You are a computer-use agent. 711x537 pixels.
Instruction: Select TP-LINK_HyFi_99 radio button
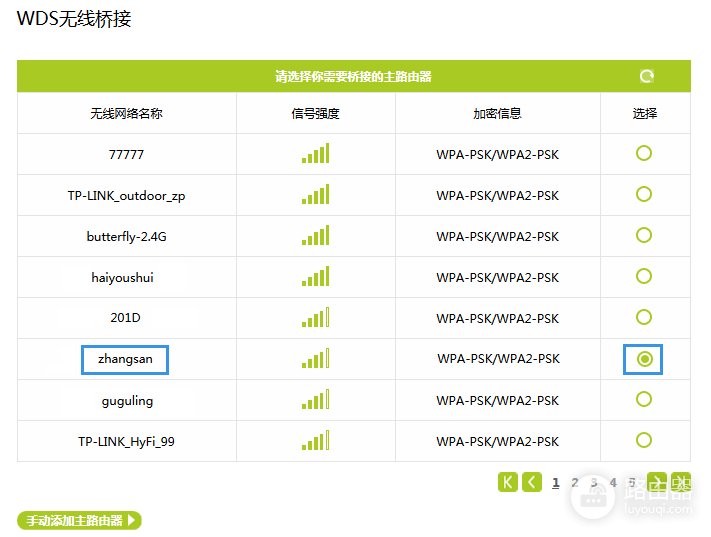click(643, 440)
